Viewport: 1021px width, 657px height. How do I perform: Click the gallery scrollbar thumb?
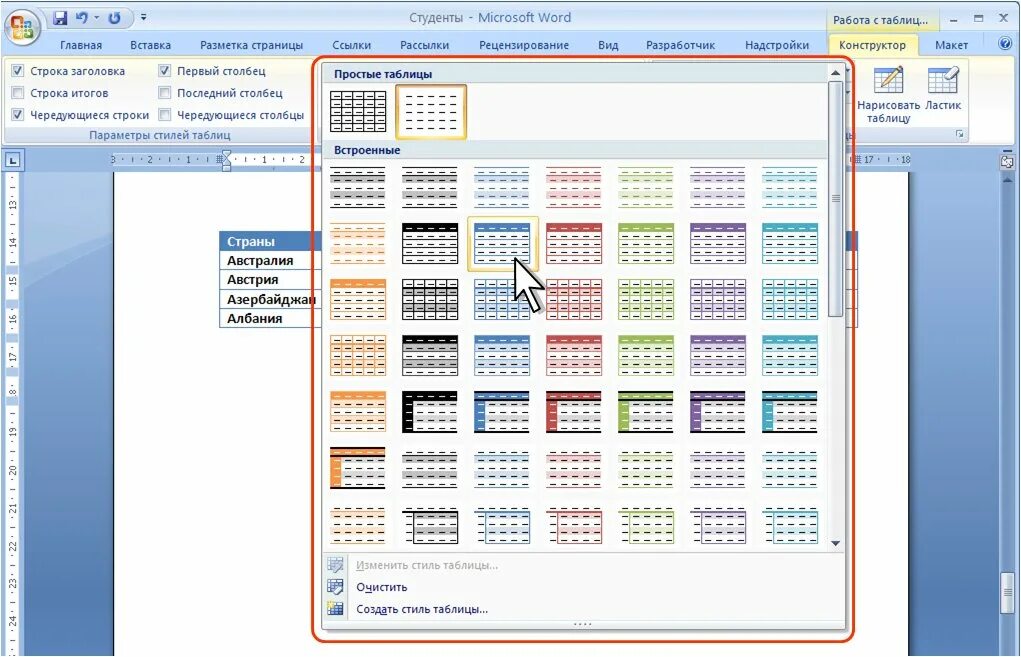pyautogui.click(x=835, y=199)
